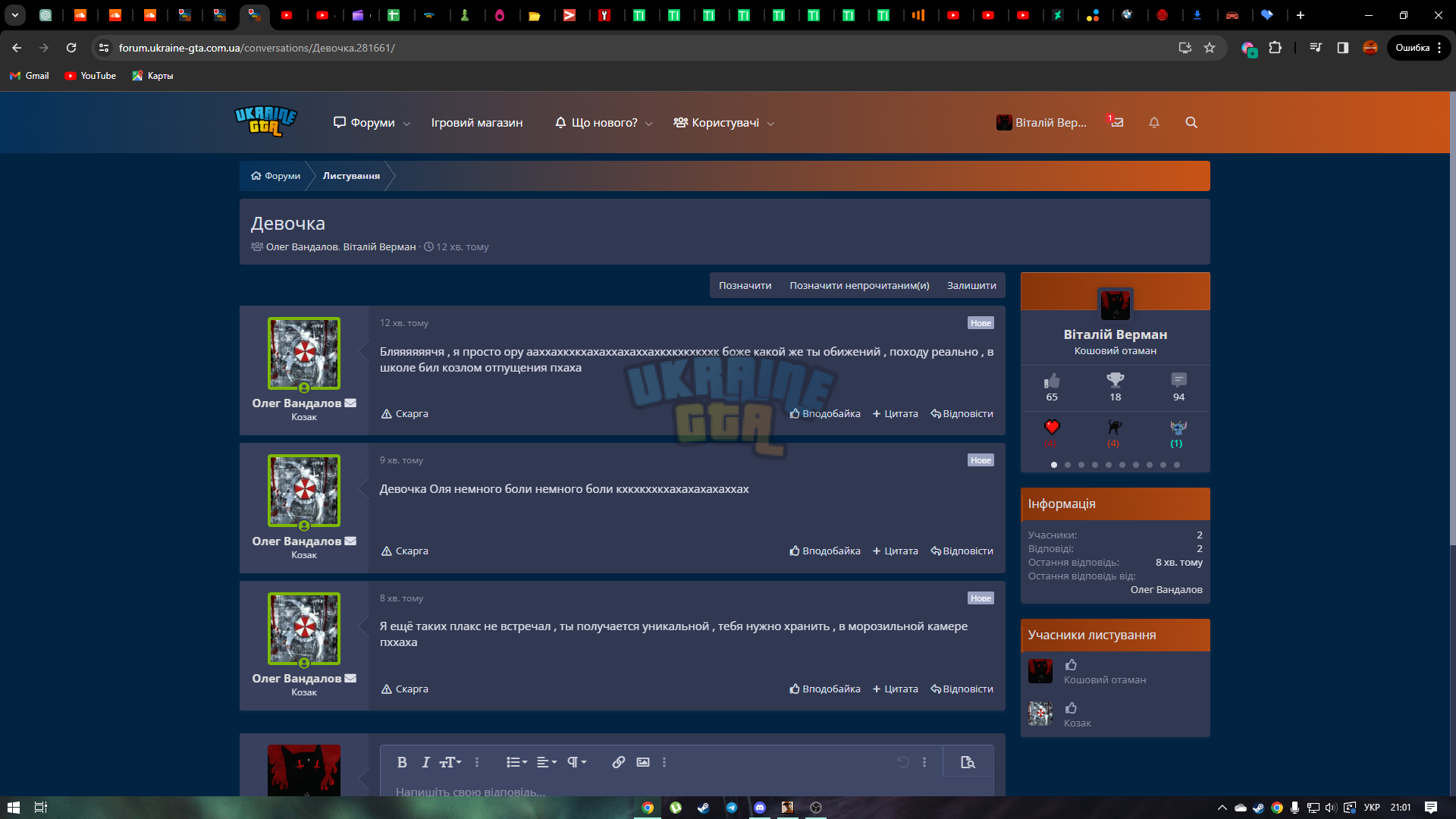Open Telegram from the Windows taskbar
The height and width of the screenshot is (819, 1456).
pos(732,808)
